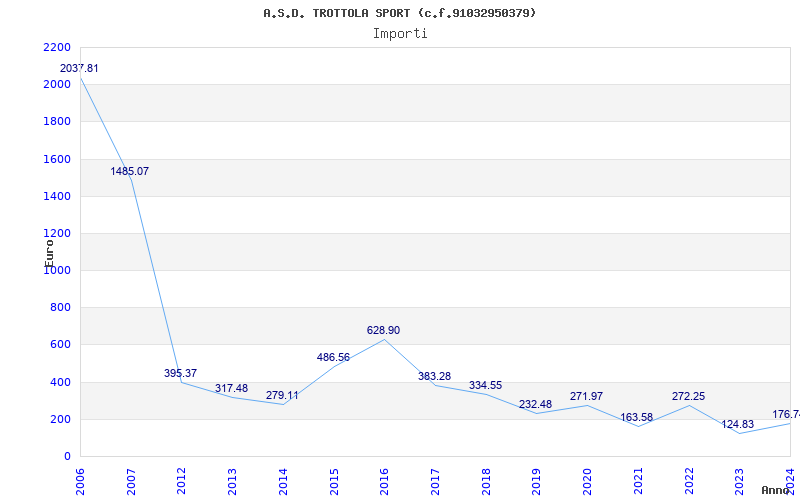Click the 1485.07 data label

[x=130, y=171]
